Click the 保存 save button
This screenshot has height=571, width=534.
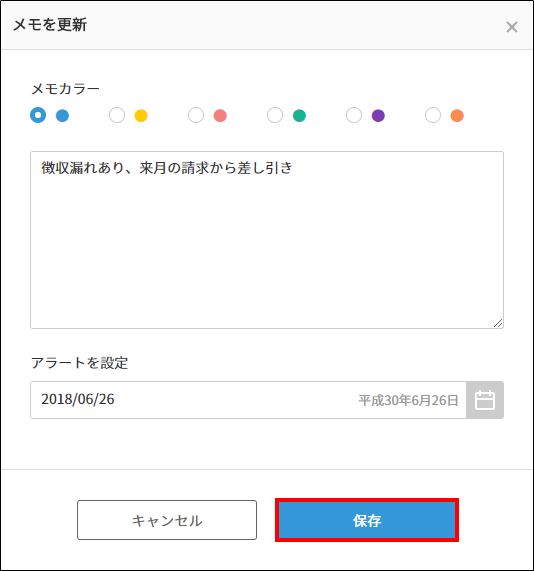(x=367, y=520)
